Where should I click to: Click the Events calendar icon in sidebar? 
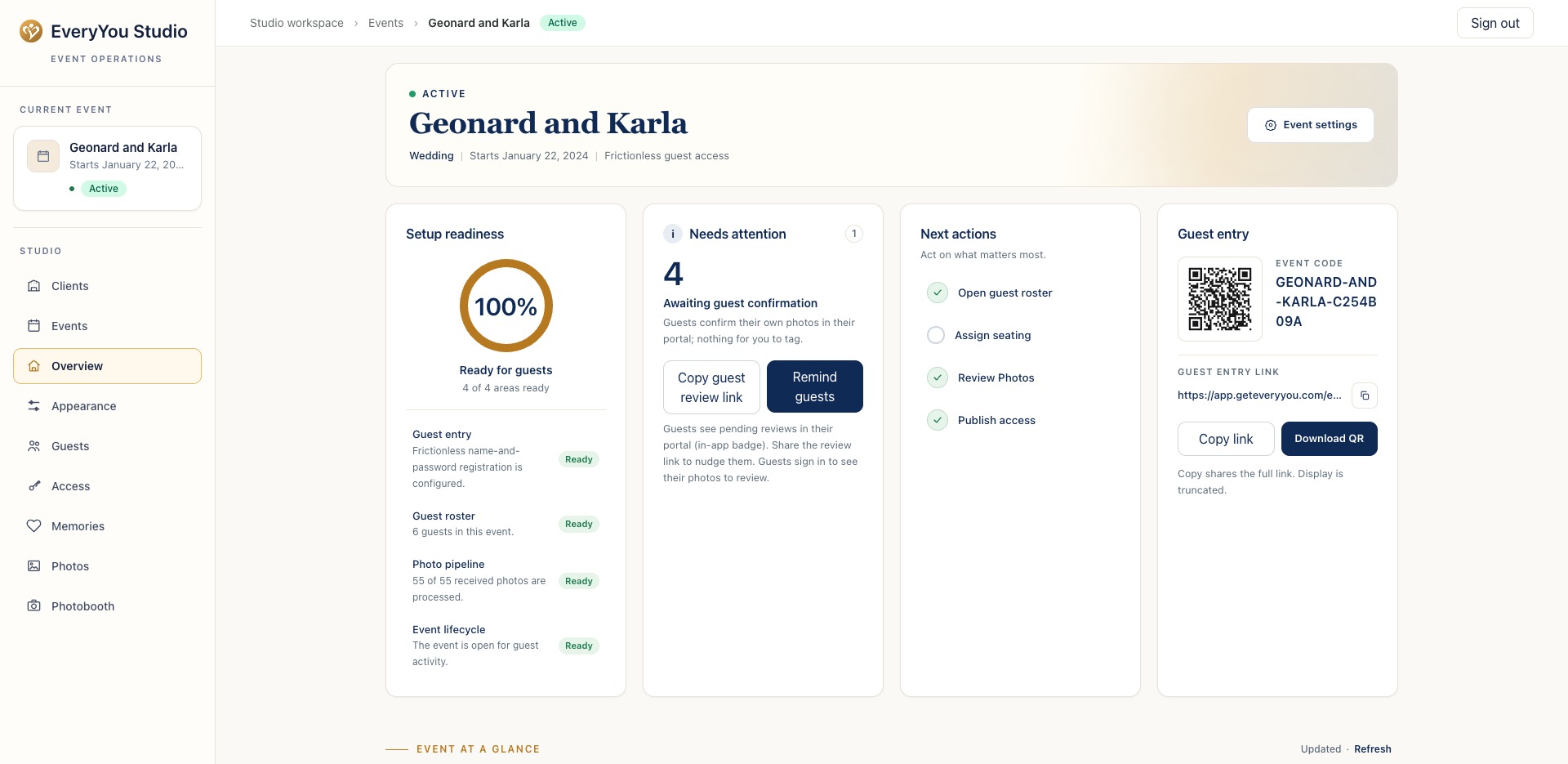(33, 326)
